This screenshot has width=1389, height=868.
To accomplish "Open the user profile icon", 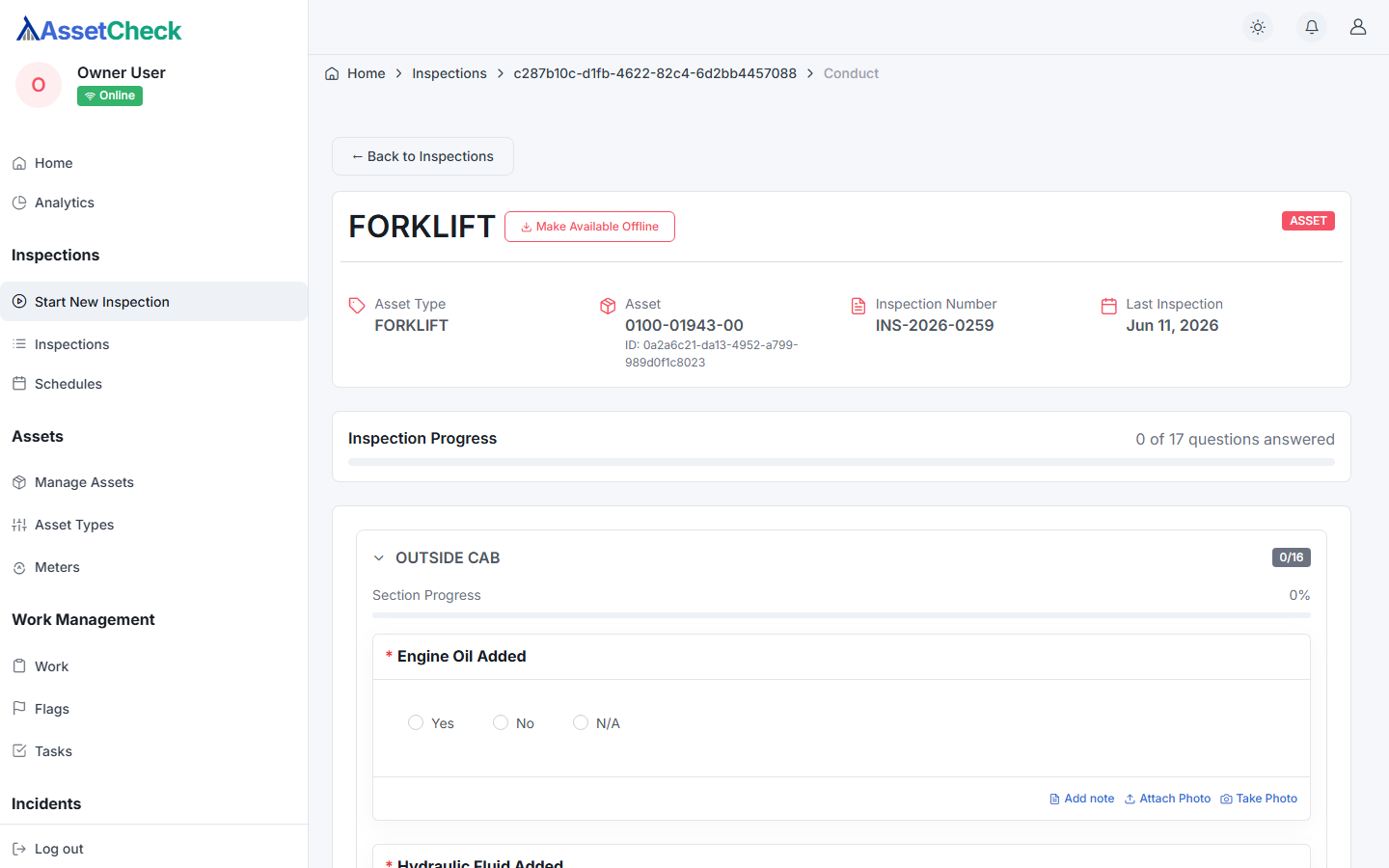I will [1358, 27].
